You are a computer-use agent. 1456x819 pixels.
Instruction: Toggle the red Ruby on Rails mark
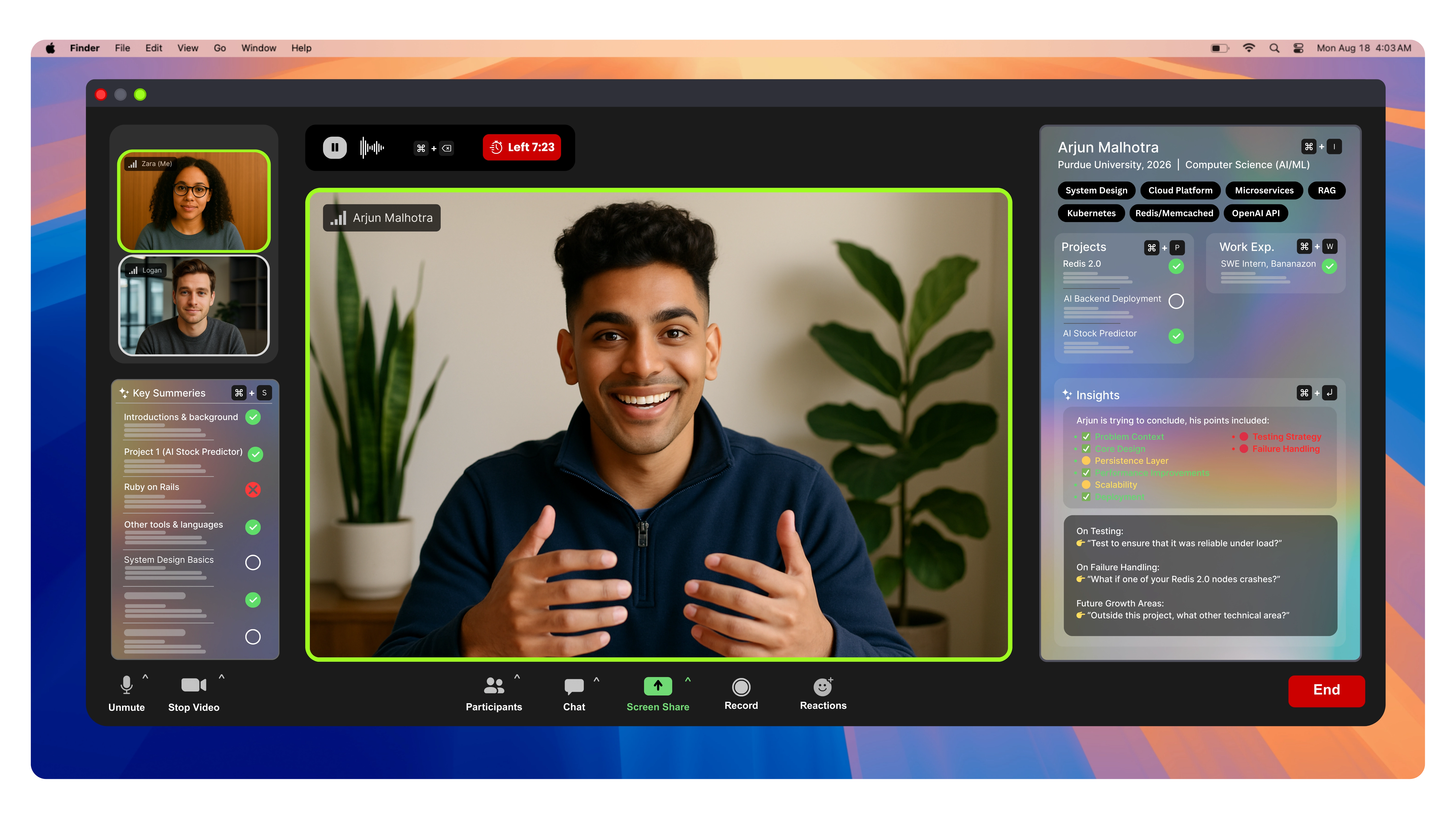(253, 489)
